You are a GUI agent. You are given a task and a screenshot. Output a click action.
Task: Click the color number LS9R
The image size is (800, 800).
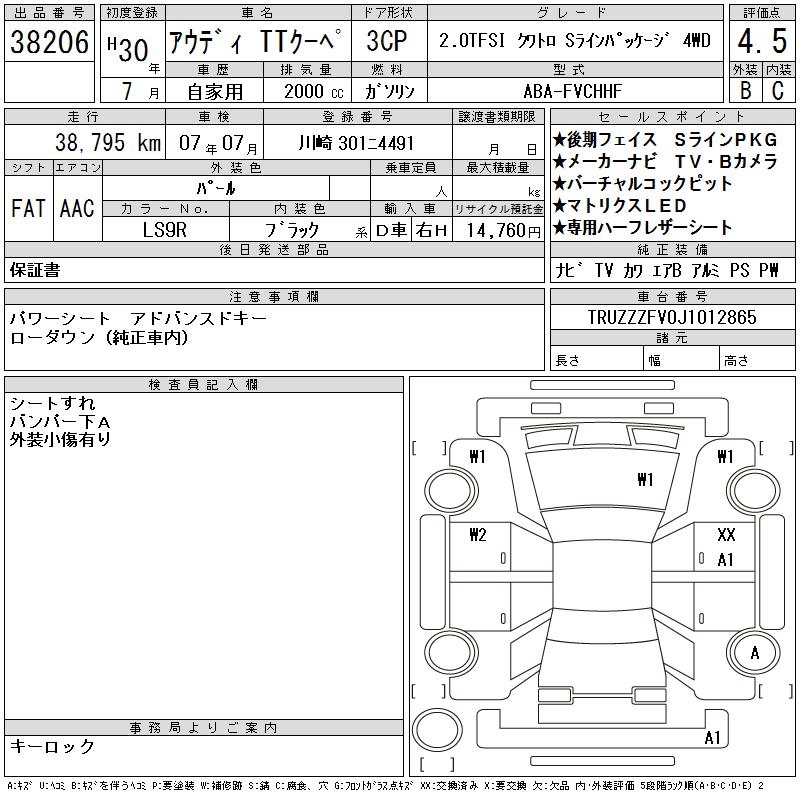pyautogui.click(x=165, y=229)
